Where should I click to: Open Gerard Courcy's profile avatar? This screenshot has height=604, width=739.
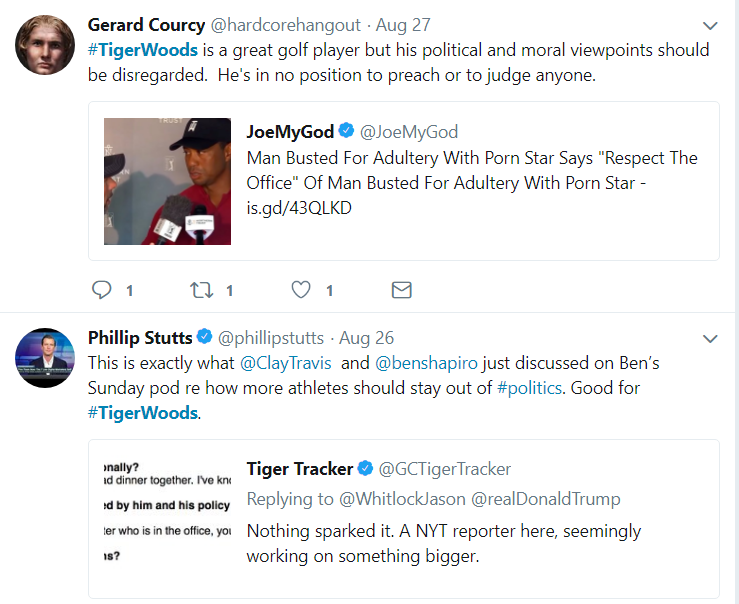point(45,45)
